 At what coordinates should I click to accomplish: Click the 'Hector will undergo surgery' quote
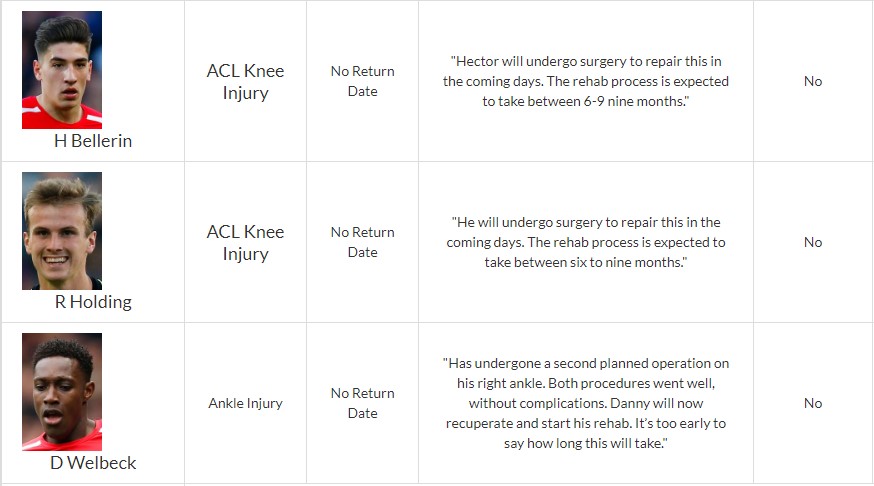[586, 81]
